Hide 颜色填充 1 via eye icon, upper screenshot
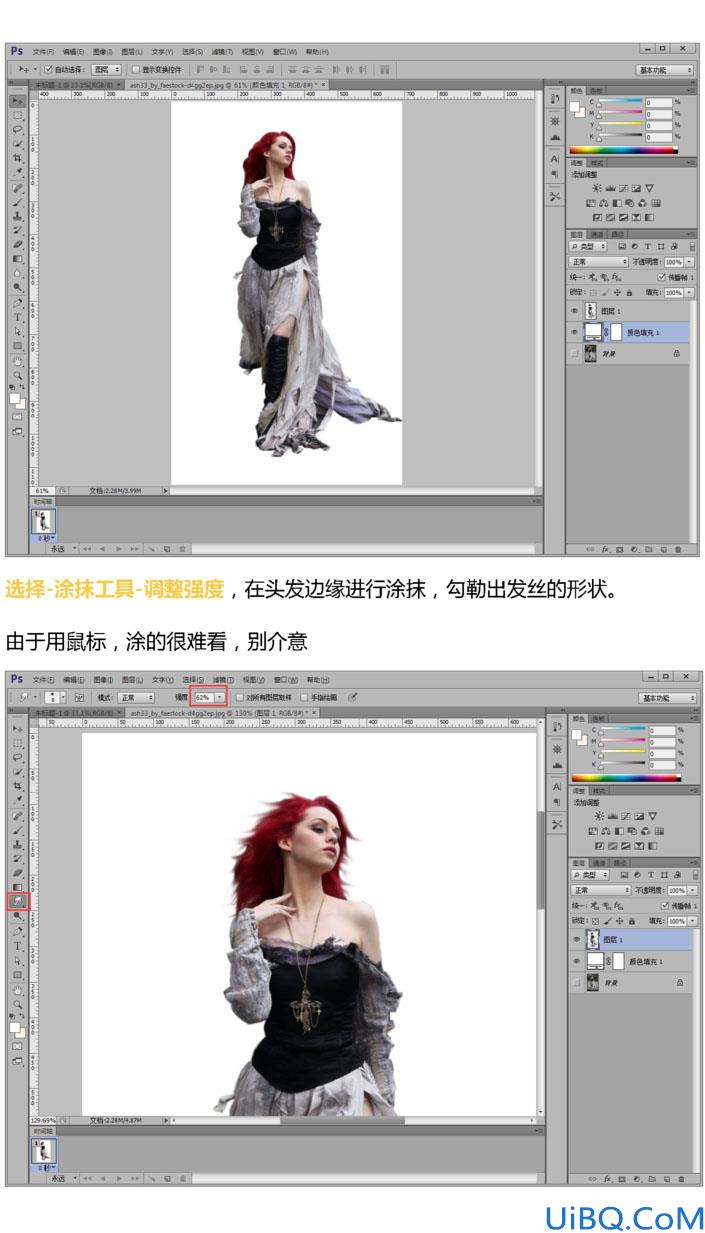The image size is (705, 1233). (575, 332)
